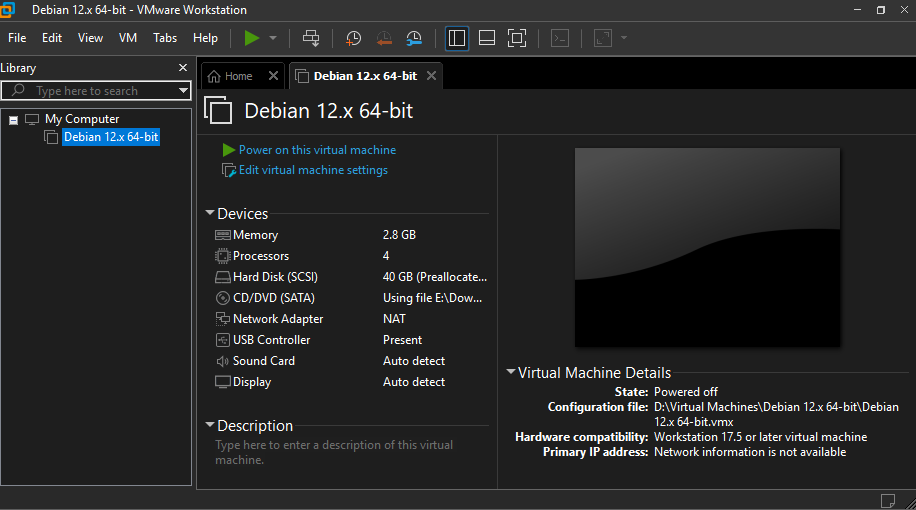Image resolution: width=916 pixels, height=510 pixels.
Task: Click the VMware Workstation title bar icon
Action: coord(8,10)
